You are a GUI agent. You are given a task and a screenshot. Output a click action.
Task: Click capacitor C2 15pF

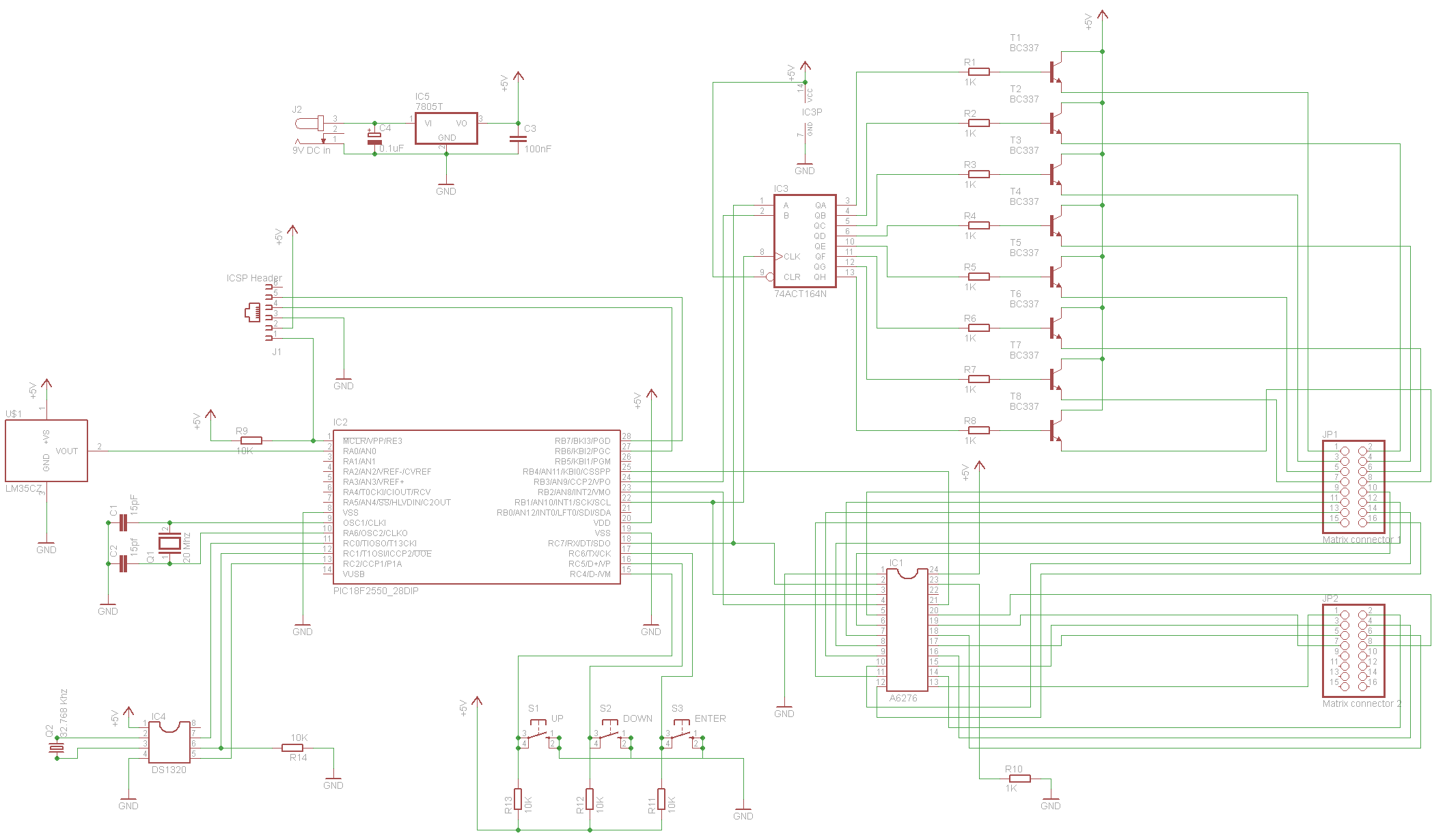[x=123, y=564]
